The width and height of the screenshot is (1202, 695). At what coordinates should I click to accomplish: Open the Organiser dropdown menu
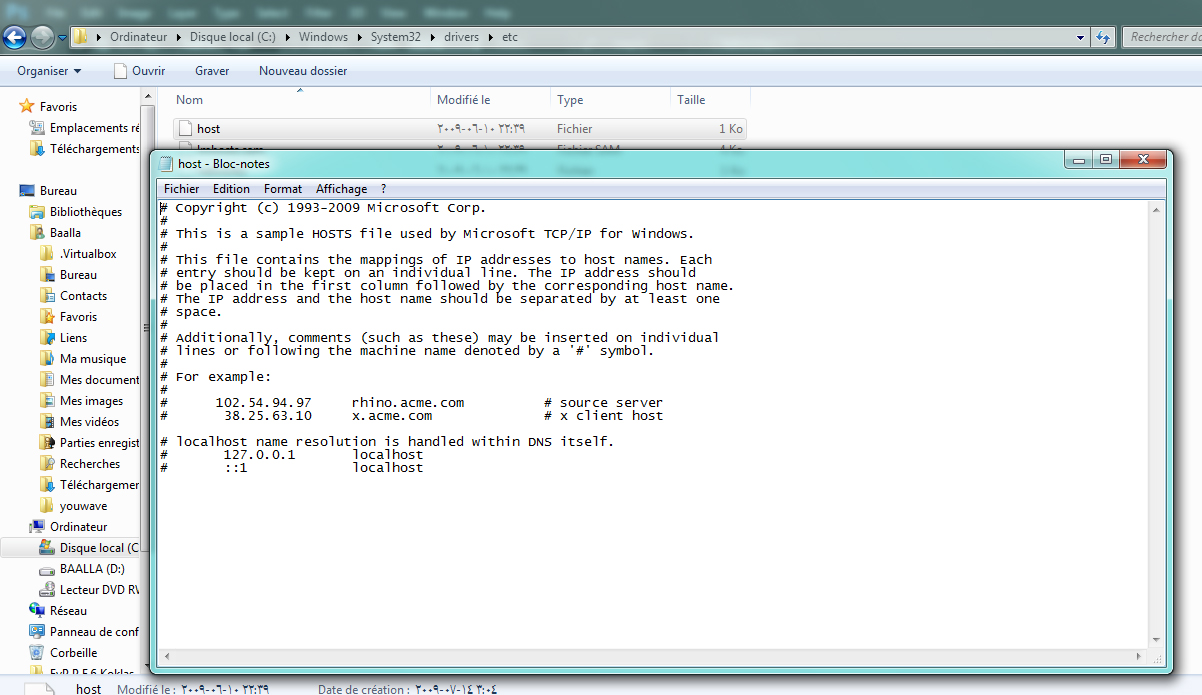tap(49, 71)
